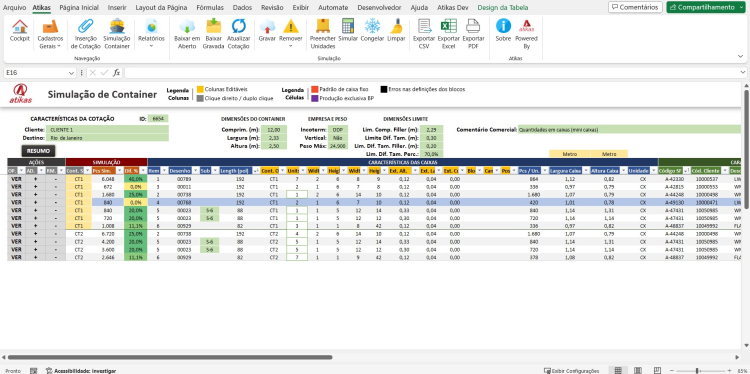Open filter dropdown for Pcs Sim. column
This screenshot has width=750, height=374.
(x=120, y=170)
